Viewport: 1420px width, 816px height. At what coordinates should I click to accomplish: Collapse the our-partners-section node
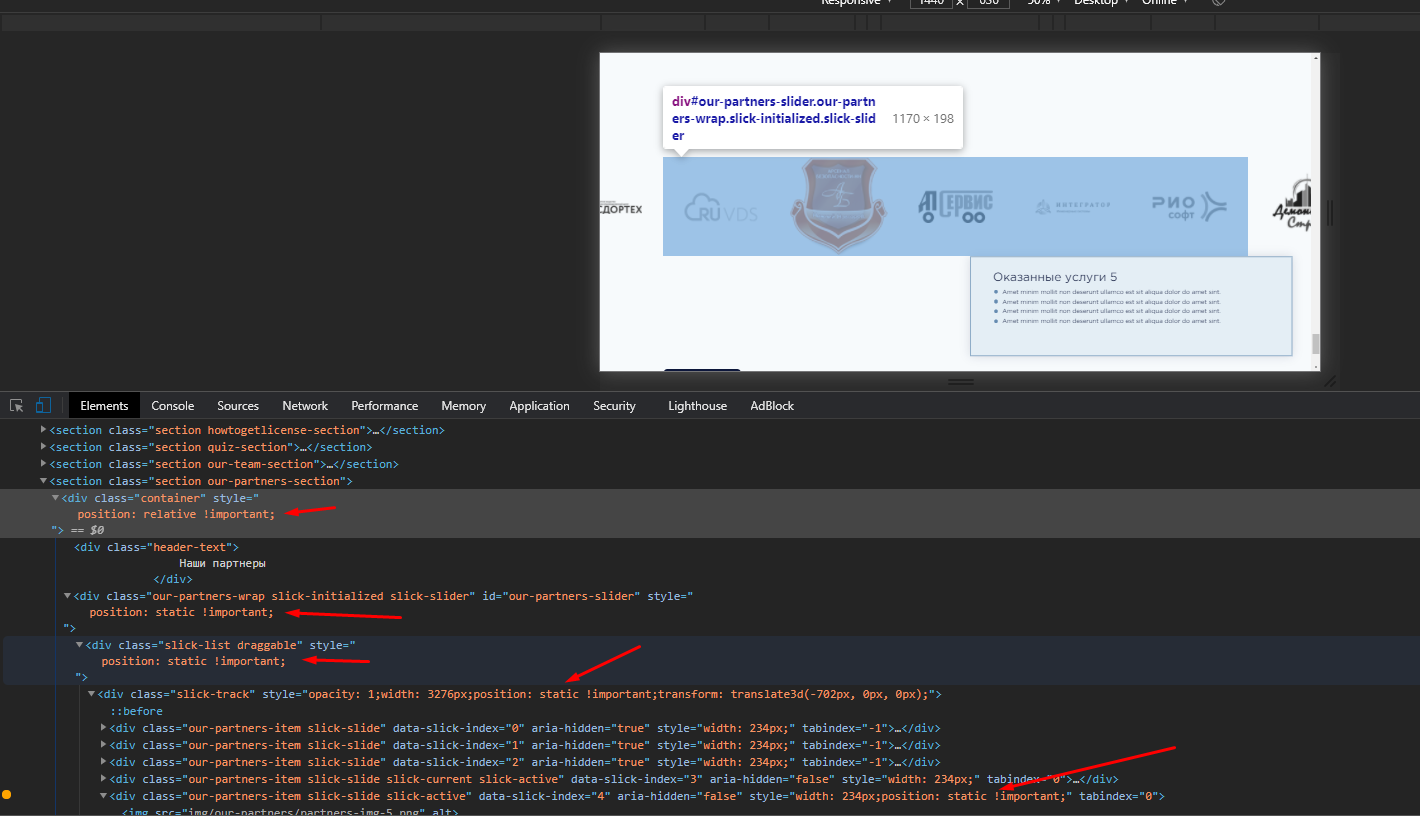43,481
